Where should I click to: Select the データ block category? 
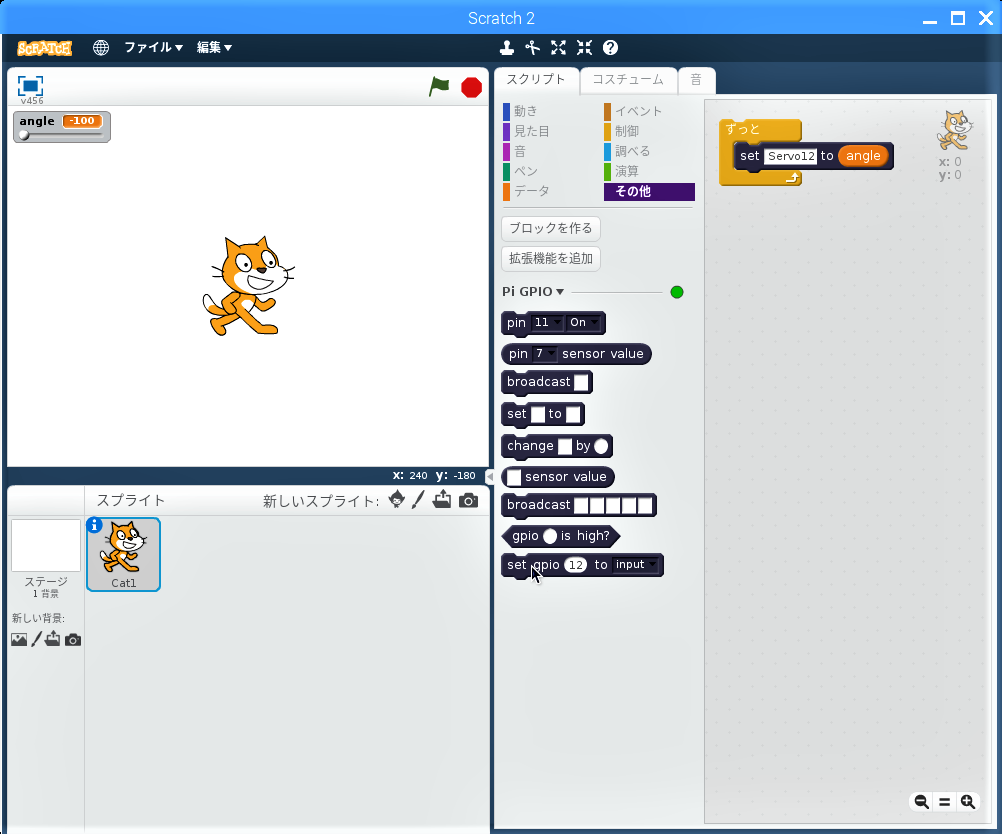point(532,191)
